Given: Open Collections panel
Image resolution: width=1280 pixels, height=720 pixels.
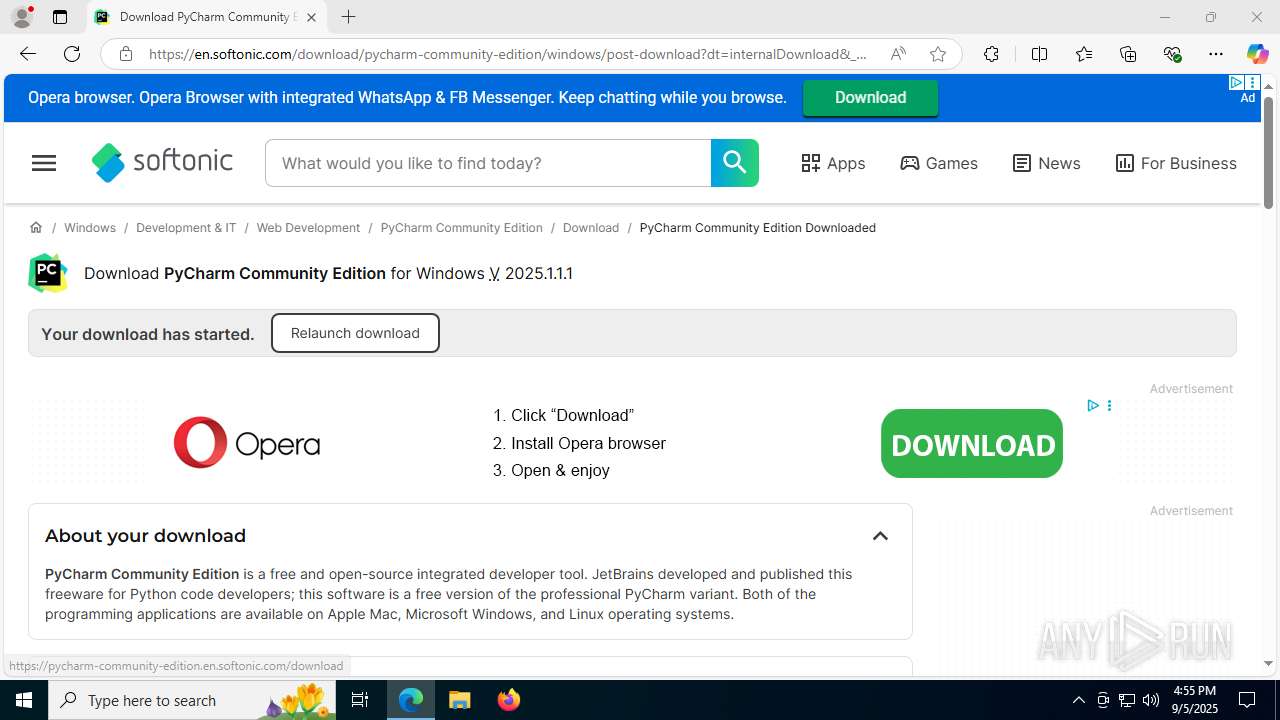Looking at the screenshot, I should coord(1128,54).
